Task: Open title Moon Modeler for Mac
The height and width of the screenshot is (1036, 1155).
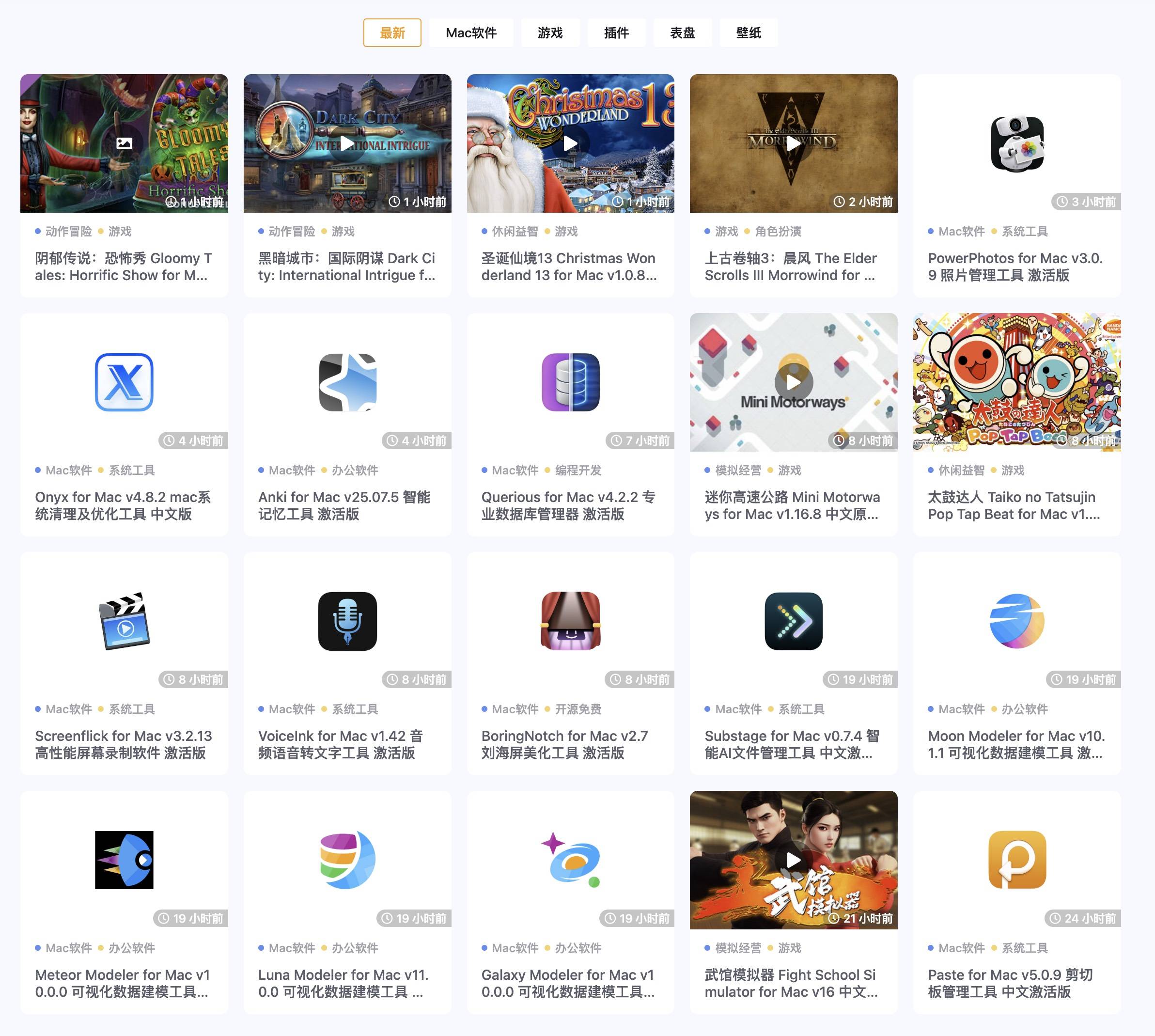Action: pos(1016,744)
